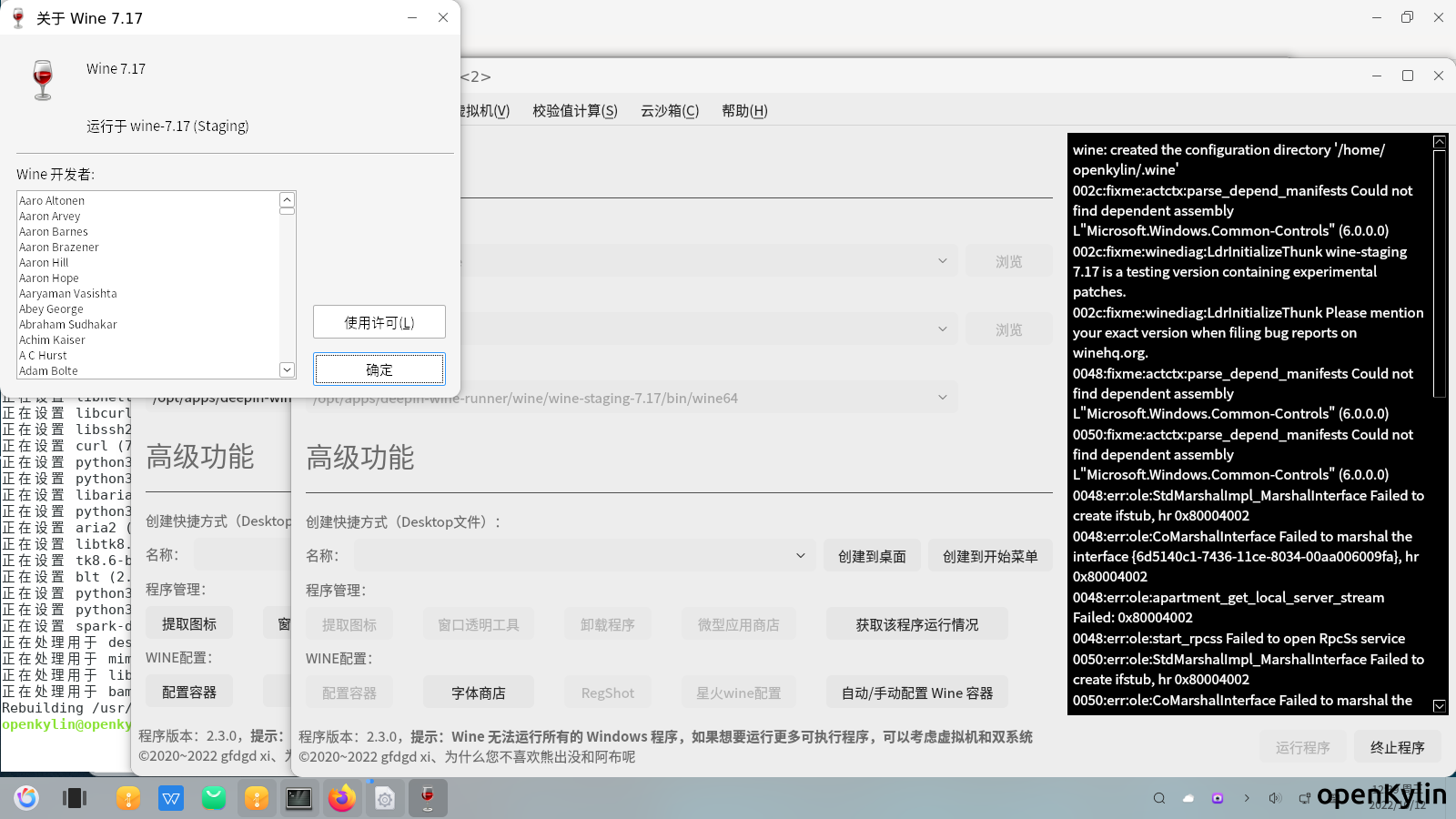Open the purple screenshot tray icon

(x=1218, y=798)
